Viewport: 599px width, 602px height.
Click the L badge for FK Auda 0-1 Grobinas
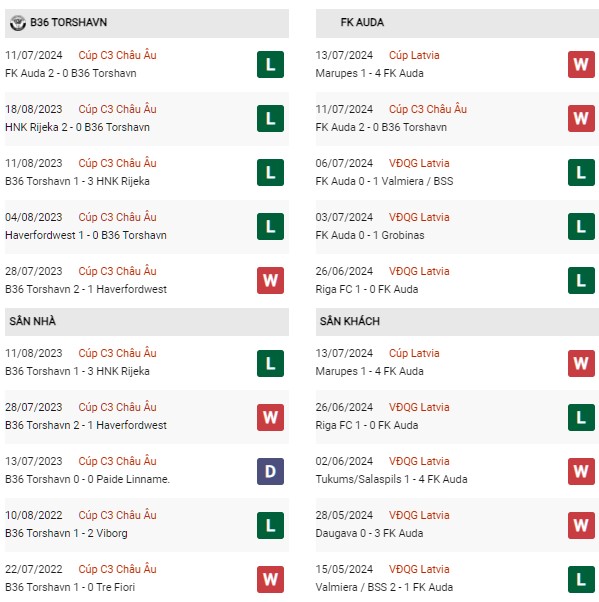click(581, 227)
